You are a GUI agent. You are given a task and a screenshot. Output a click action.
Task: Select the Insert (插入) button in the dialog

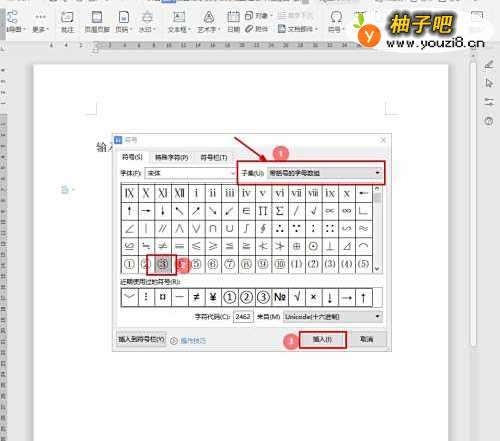322,340
